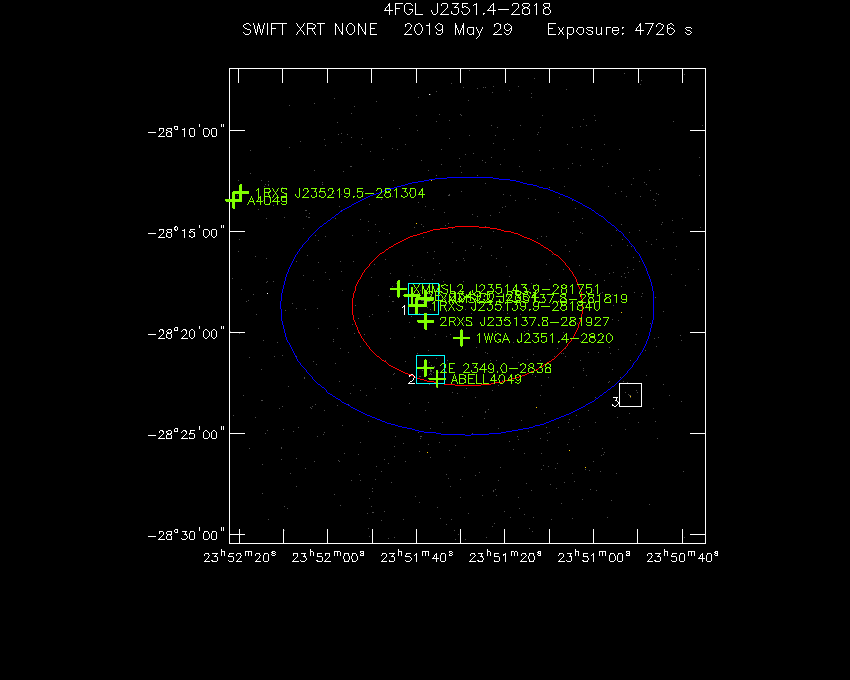Image resolution: width=850 pixels, height=680 pixels.
Task: Click the declination label -28°10'00"
Action: coord(186,132)
